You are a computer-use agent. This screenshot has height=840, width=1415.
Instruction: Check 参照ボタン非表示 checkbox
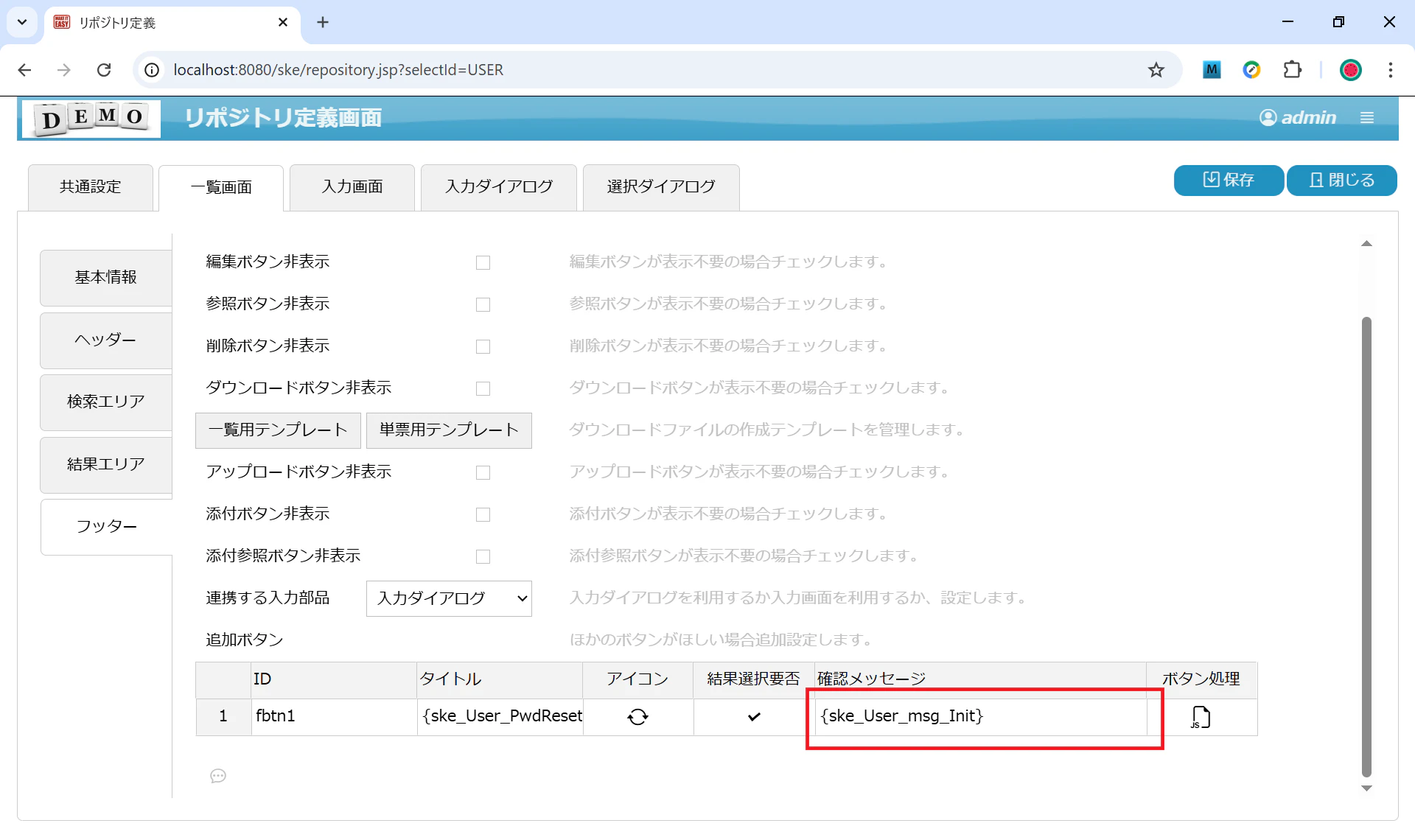click(x=483, y=304)
